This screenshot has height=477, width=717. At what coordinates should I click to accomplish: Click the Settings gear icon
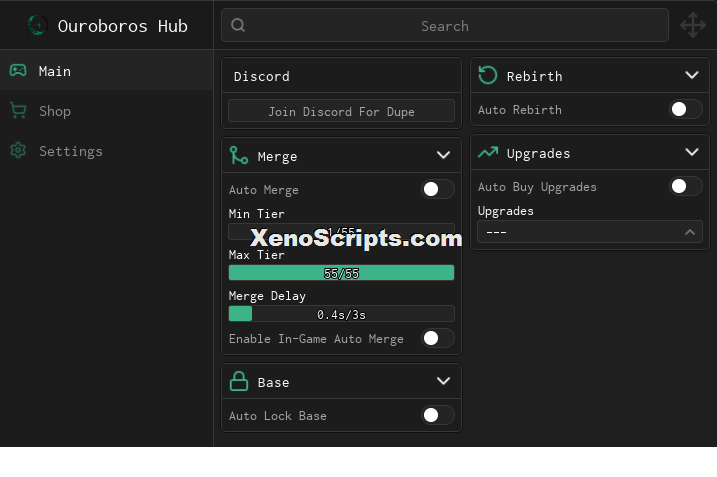pos(18,150)
